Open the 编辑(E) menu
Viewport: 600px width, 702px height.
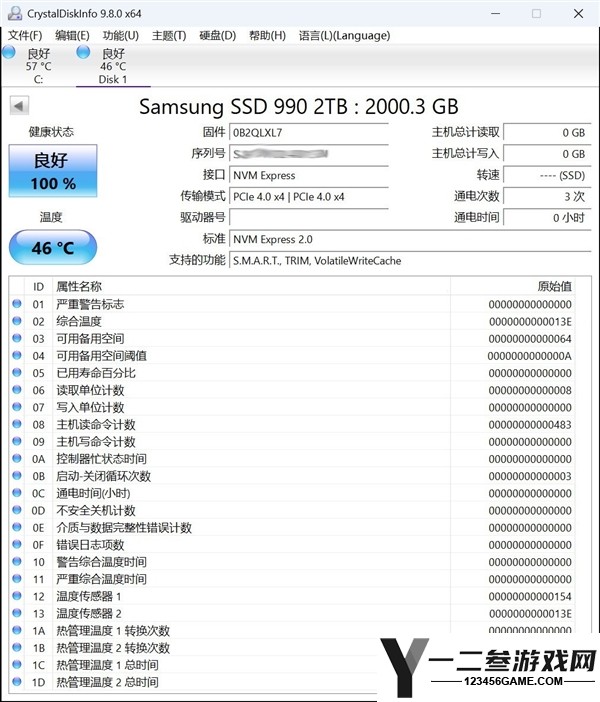point(72,35)
